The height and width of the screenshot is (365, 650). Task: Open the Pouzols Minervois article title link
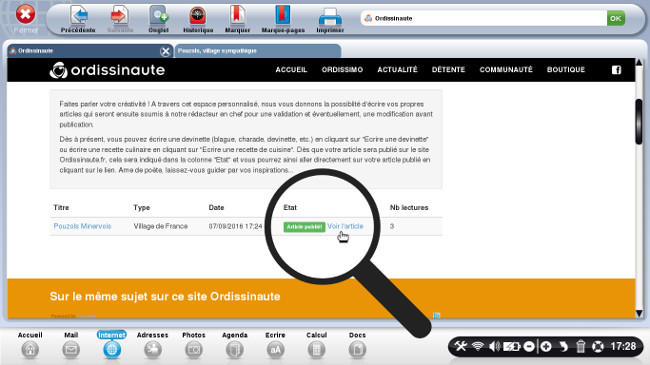tap(82, 226)
